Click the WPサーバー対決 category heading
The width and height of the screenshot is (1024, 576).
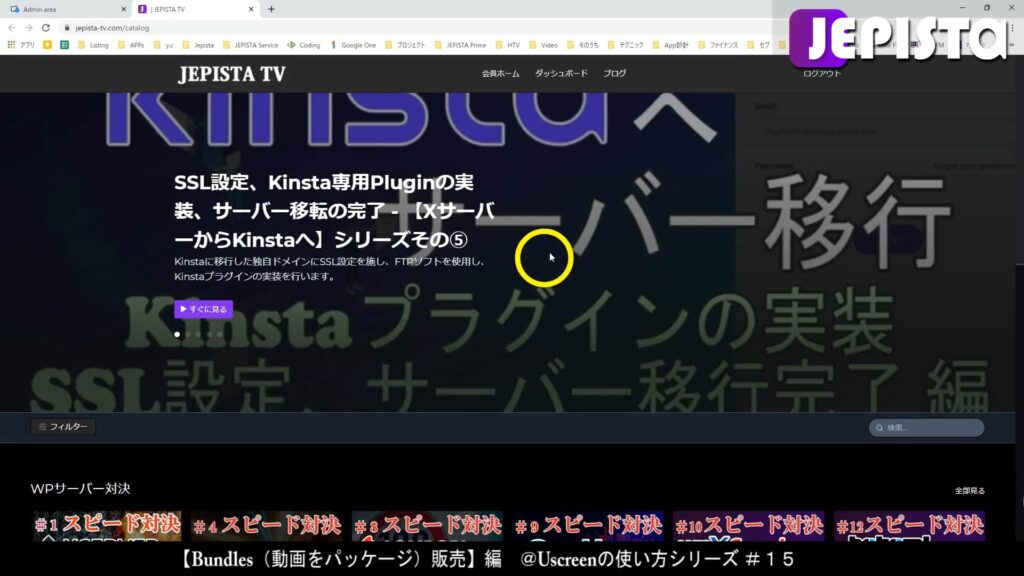pos(80,488)
